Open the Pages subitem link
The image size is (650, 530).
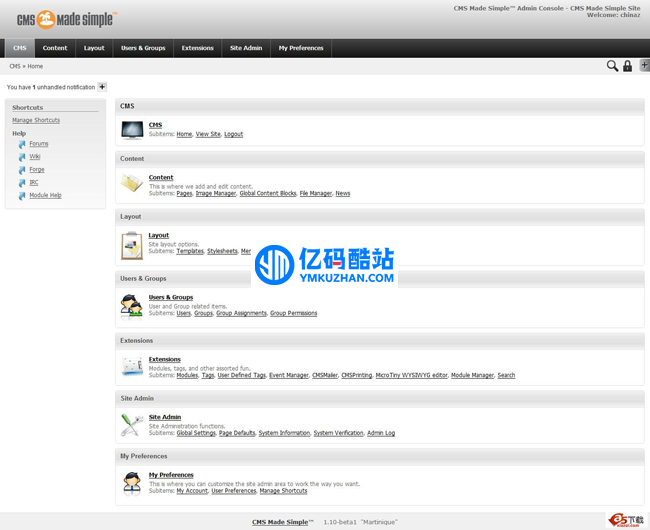(184, 194)
